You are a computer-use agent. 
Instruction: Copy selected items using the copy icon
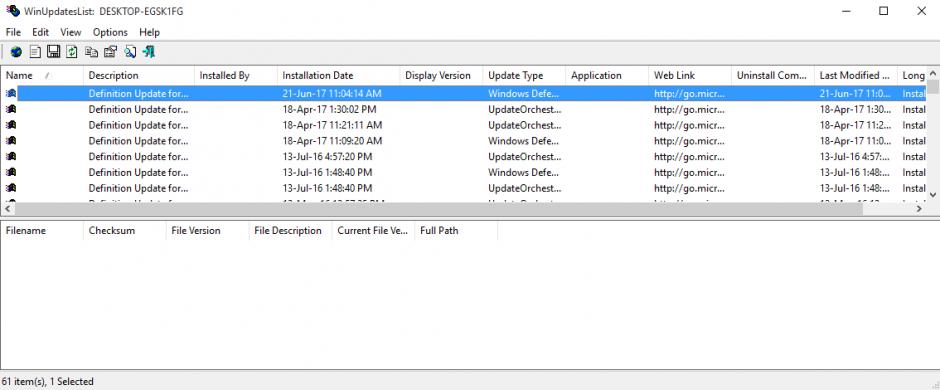[91, 52]
